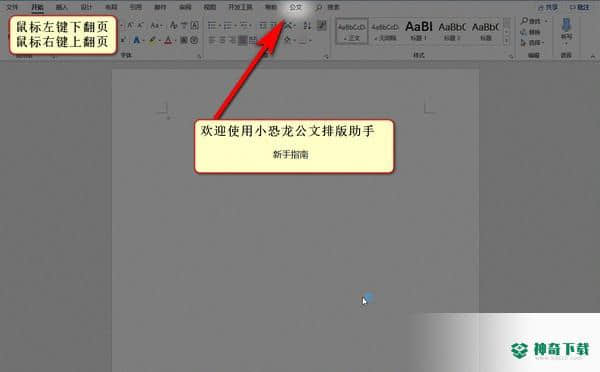Click the 共享 share button
The image size is (600, 372).
tap(548, 7)
